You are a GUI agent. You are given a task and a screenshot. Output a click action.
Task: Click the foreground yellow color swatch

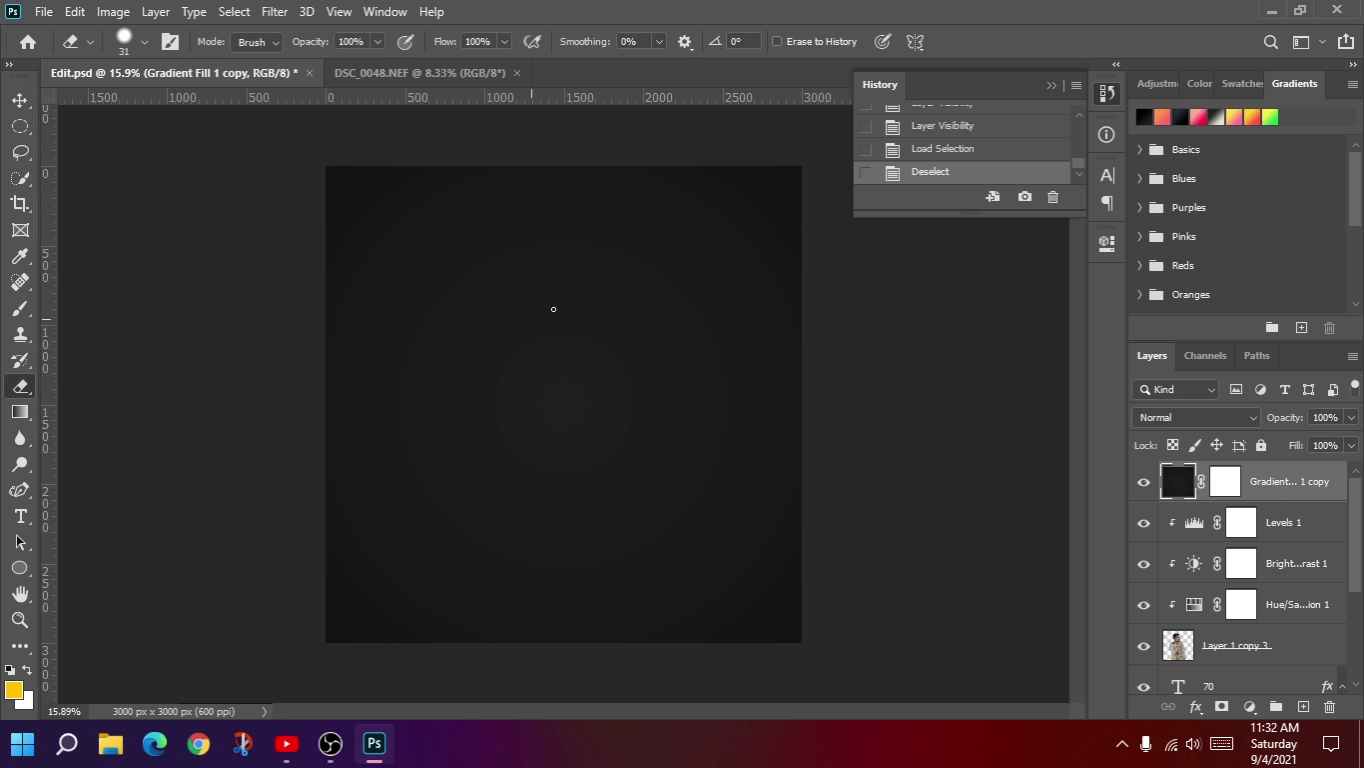pos(13,690)
